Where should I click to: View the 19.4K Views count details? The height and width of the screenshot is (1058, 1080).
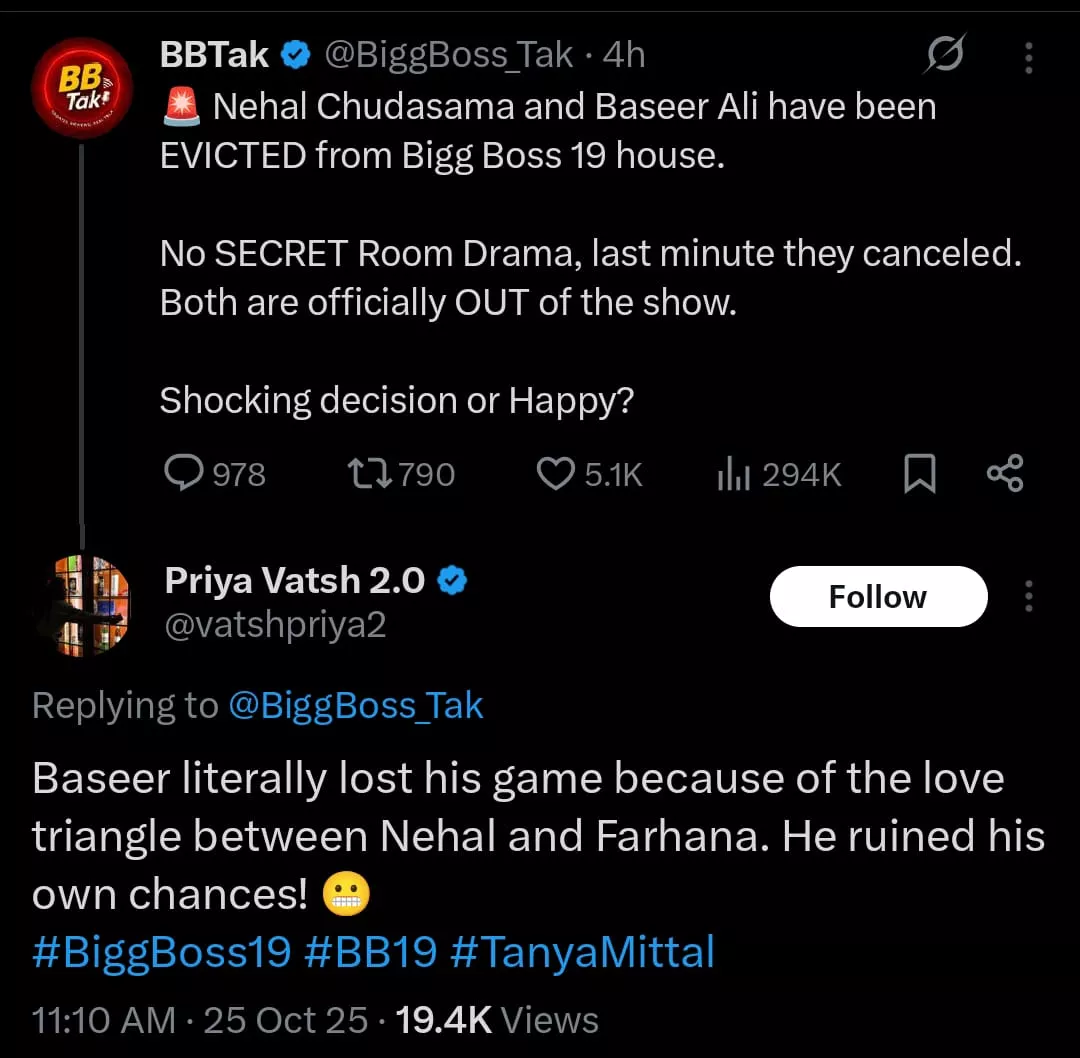pyautogui.click(x=497, y=1020)
